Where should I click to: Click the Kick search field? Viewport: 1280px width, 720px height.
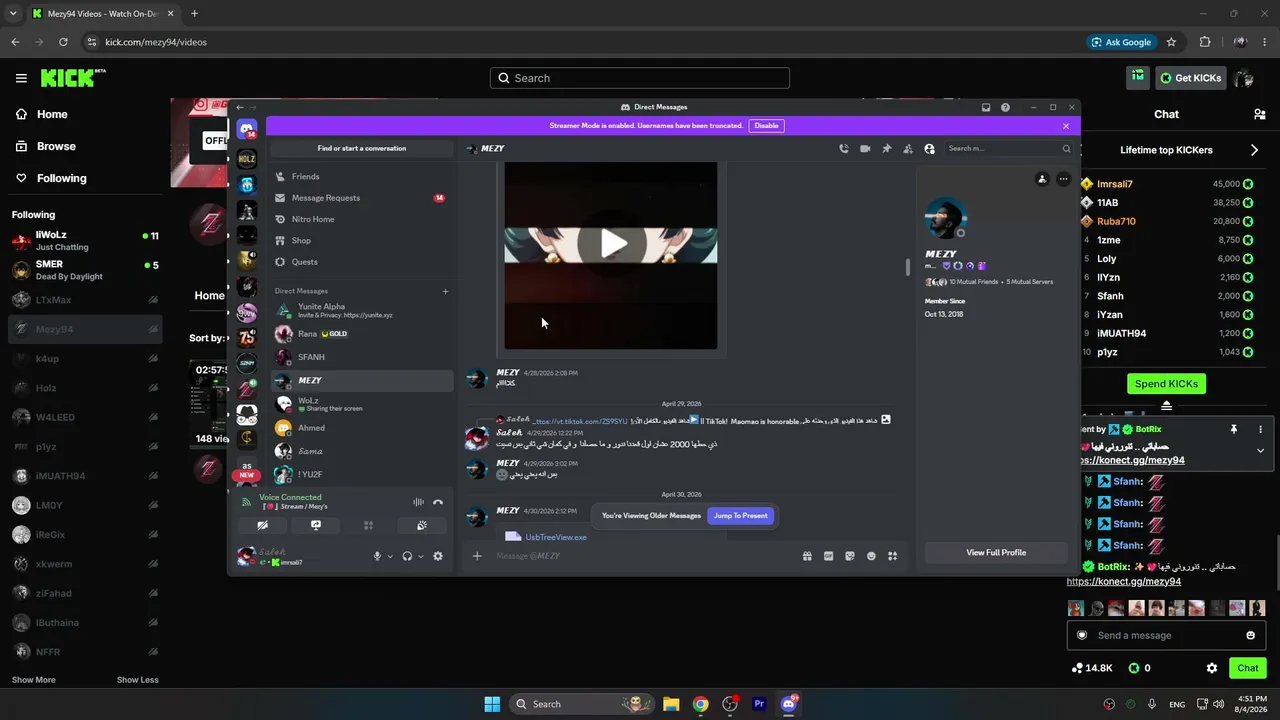(640, 78)
